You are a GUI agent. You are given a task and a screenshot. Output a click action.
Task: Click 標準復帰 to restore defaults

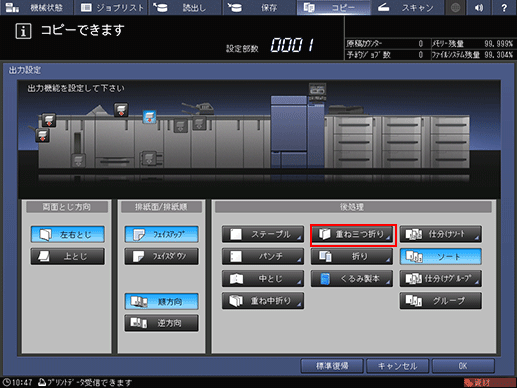332,366
